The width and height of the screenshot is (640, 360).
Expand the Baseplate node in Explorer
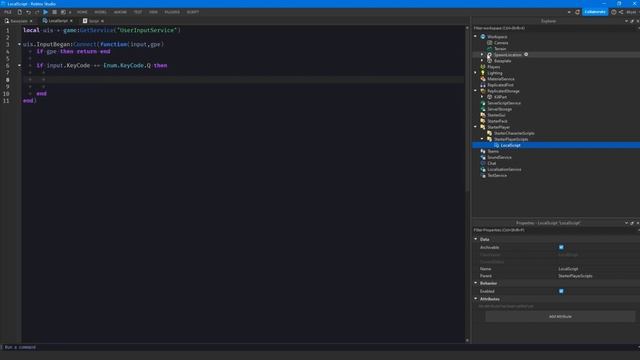(x=482, y=60)
